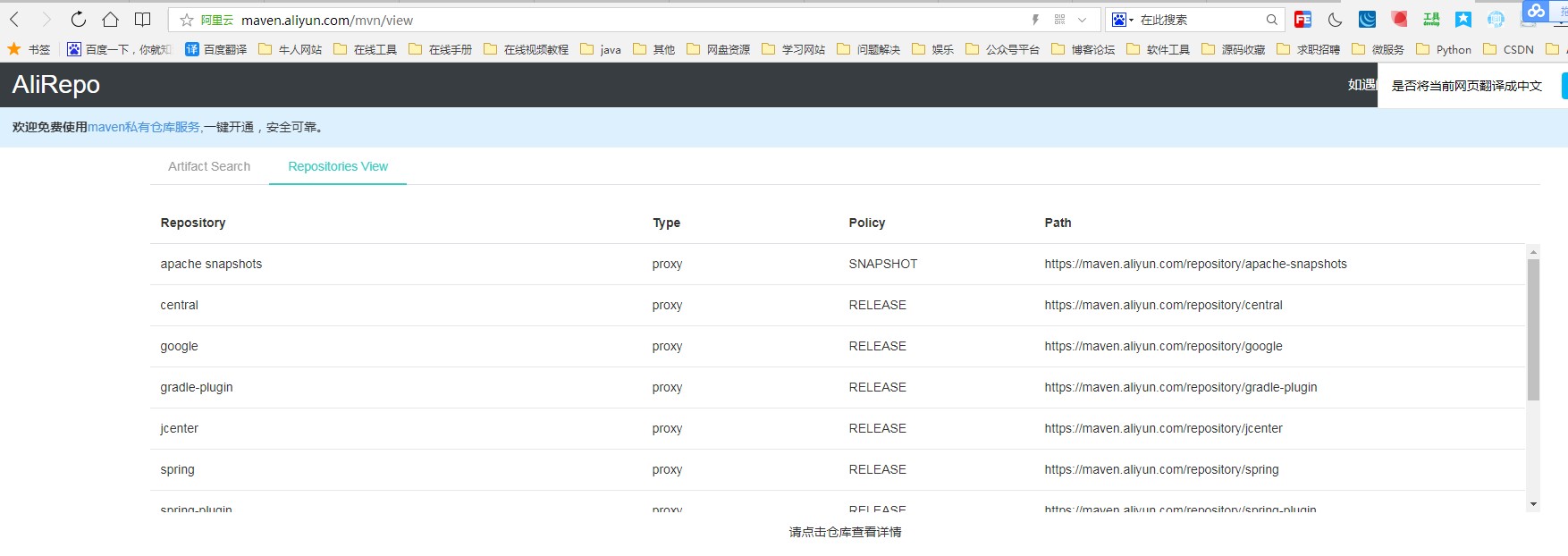Open the blue star bookmark extension

pos(1463,20)
